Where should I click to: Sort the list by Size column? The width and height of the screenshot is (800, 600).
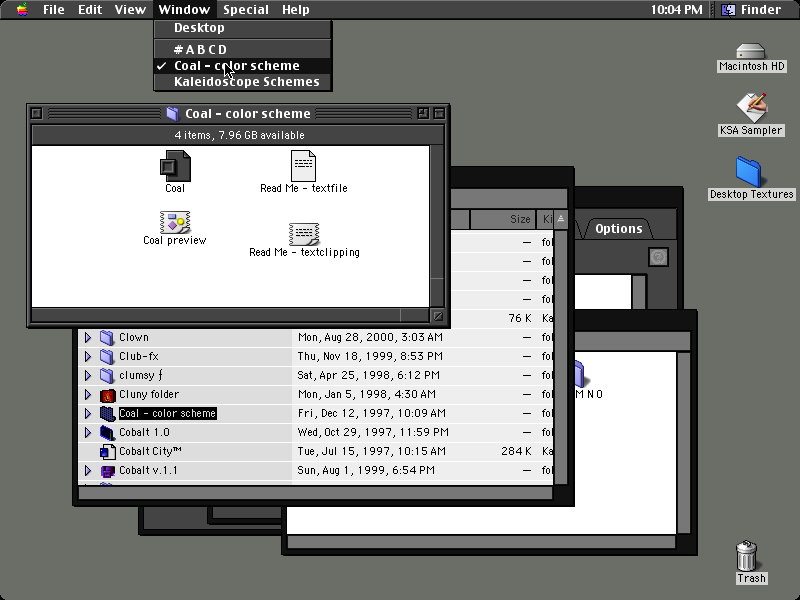click(x=503, y=219)
